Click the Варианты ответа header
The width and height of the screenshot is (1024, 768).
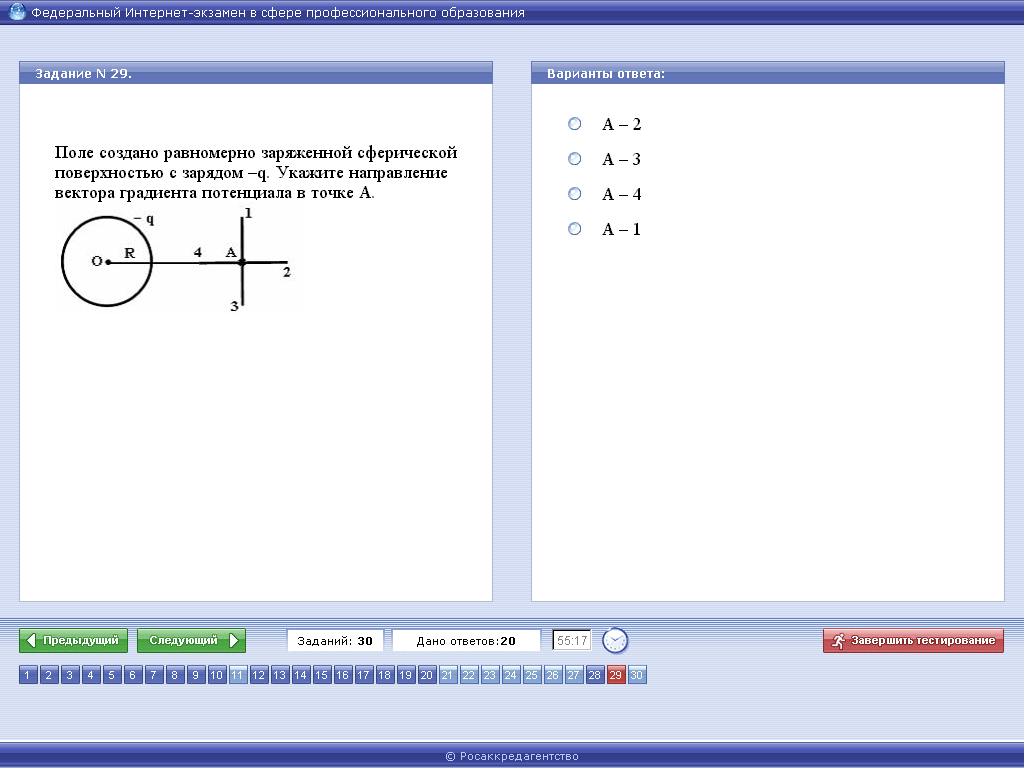[x=767, y=73]
